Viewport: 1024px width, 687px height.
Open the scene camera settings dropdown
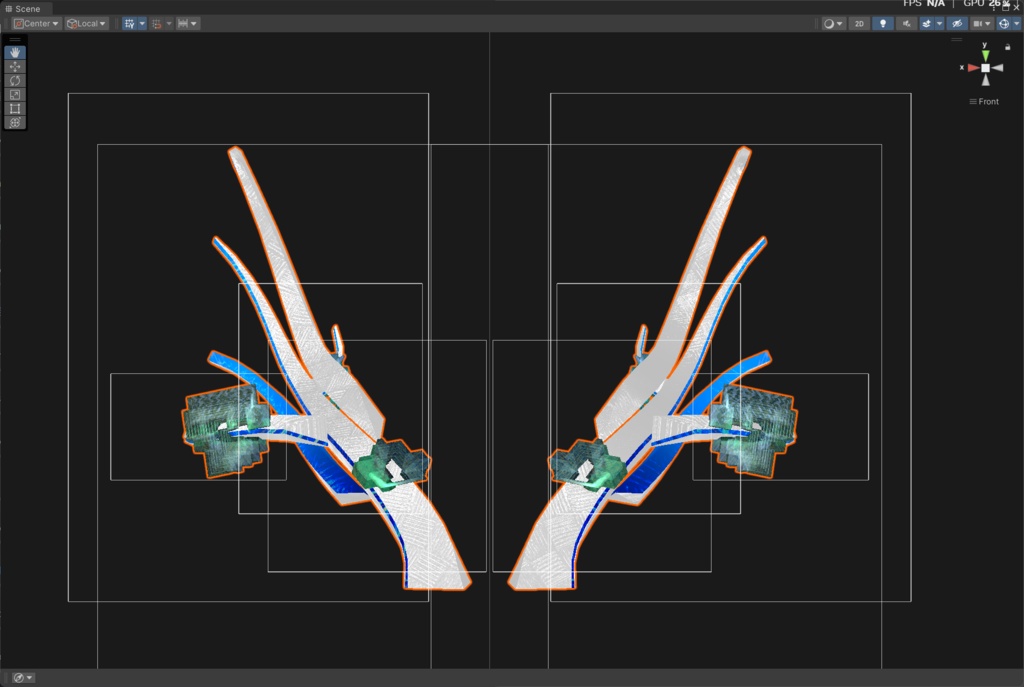[x=982, y=24]
